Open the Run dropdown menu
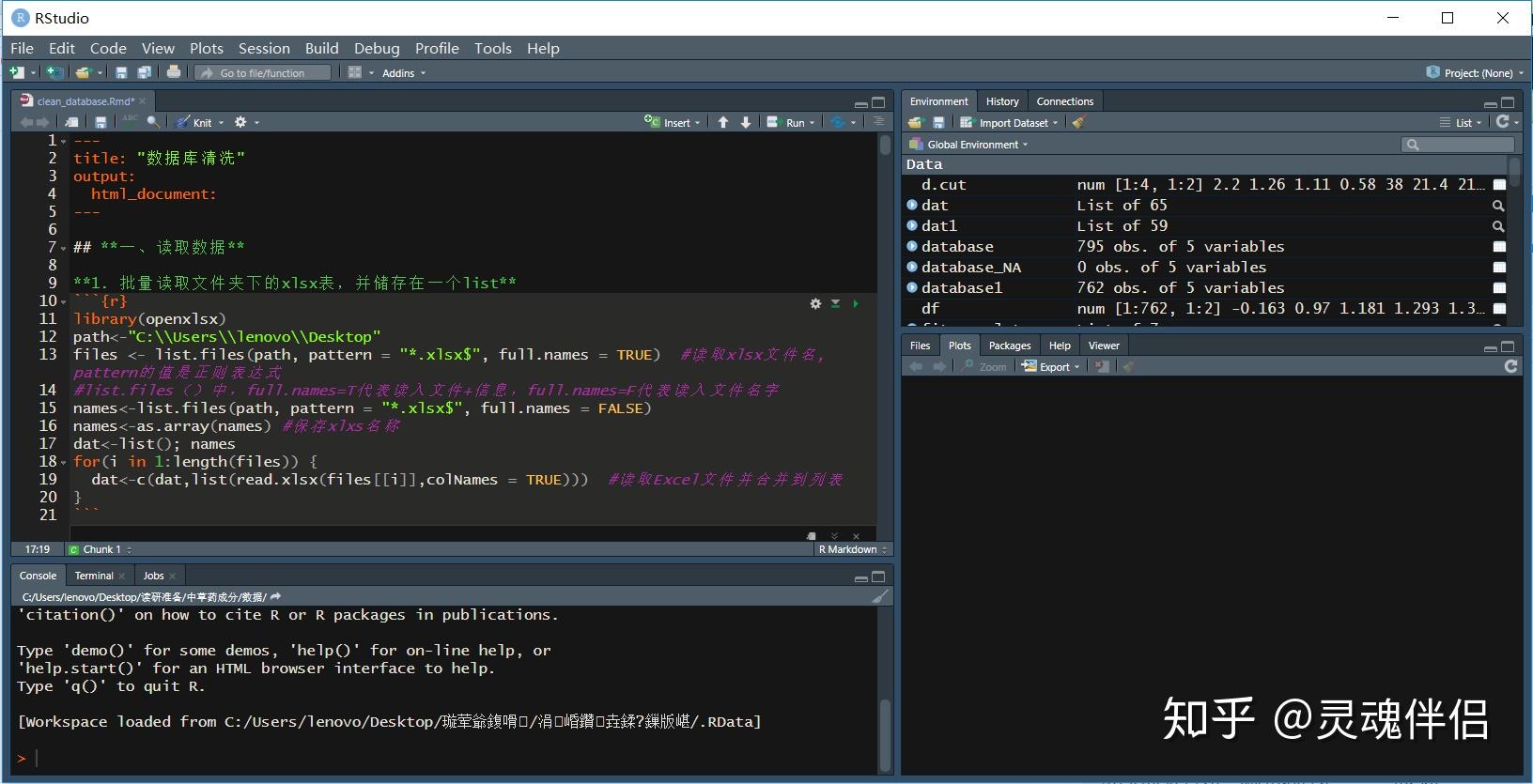The height and width of the screenshot is (784, 1533). point(813,122)
